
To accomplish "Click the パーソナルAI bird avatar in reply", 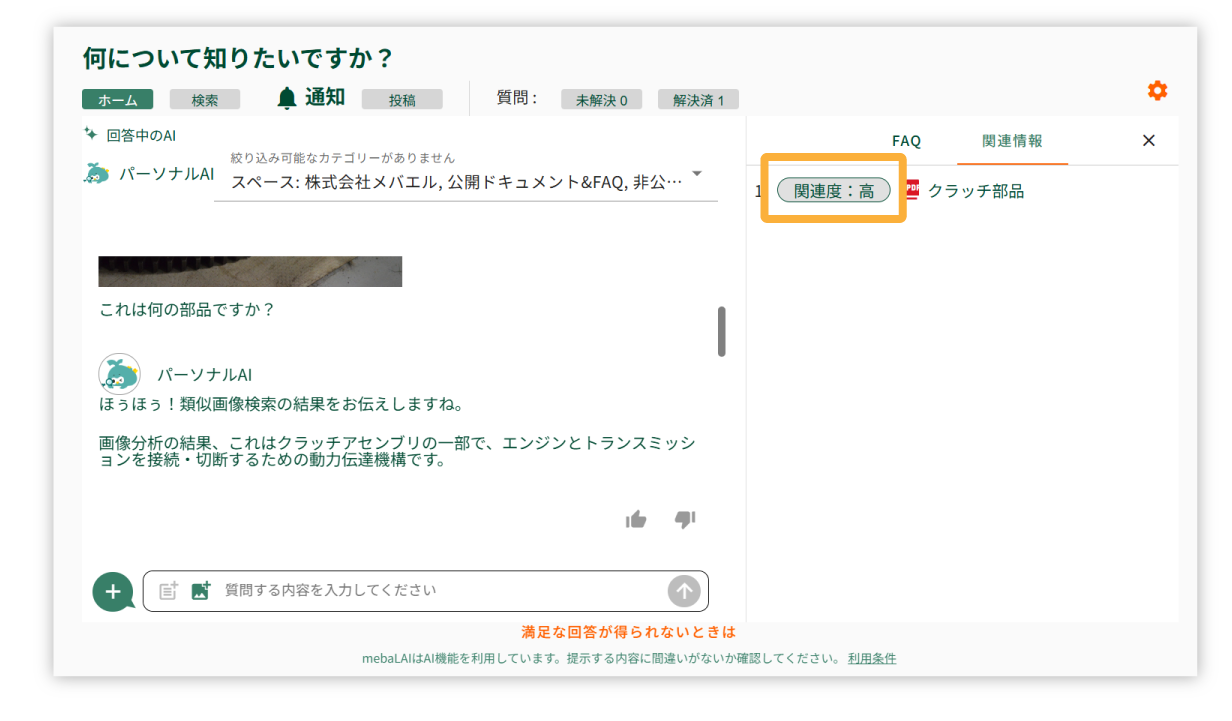I will (119, 374).
